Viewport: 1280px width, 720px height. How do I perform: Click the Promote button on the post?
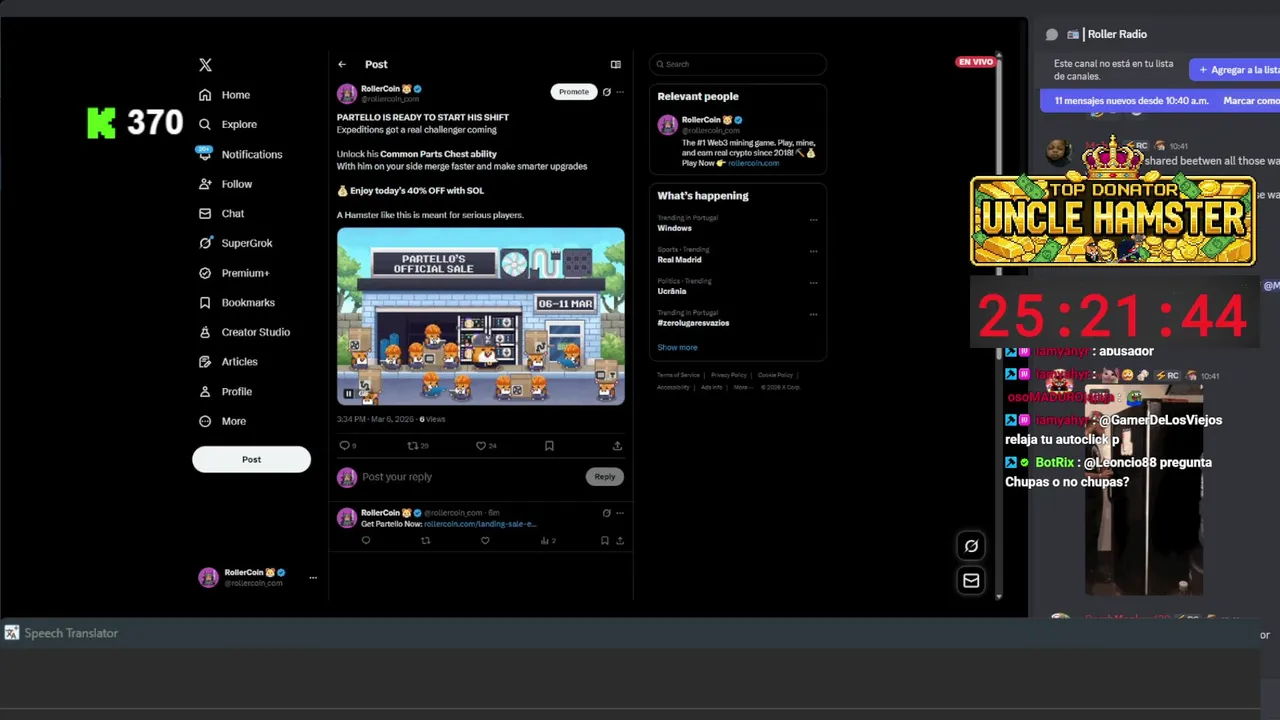point(574,92)
